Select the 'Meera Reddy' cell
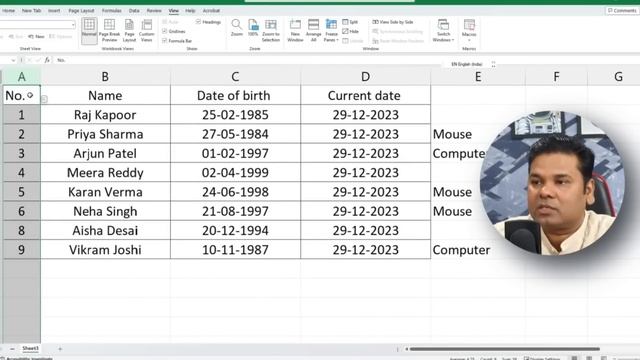 [x=105, y=173]
